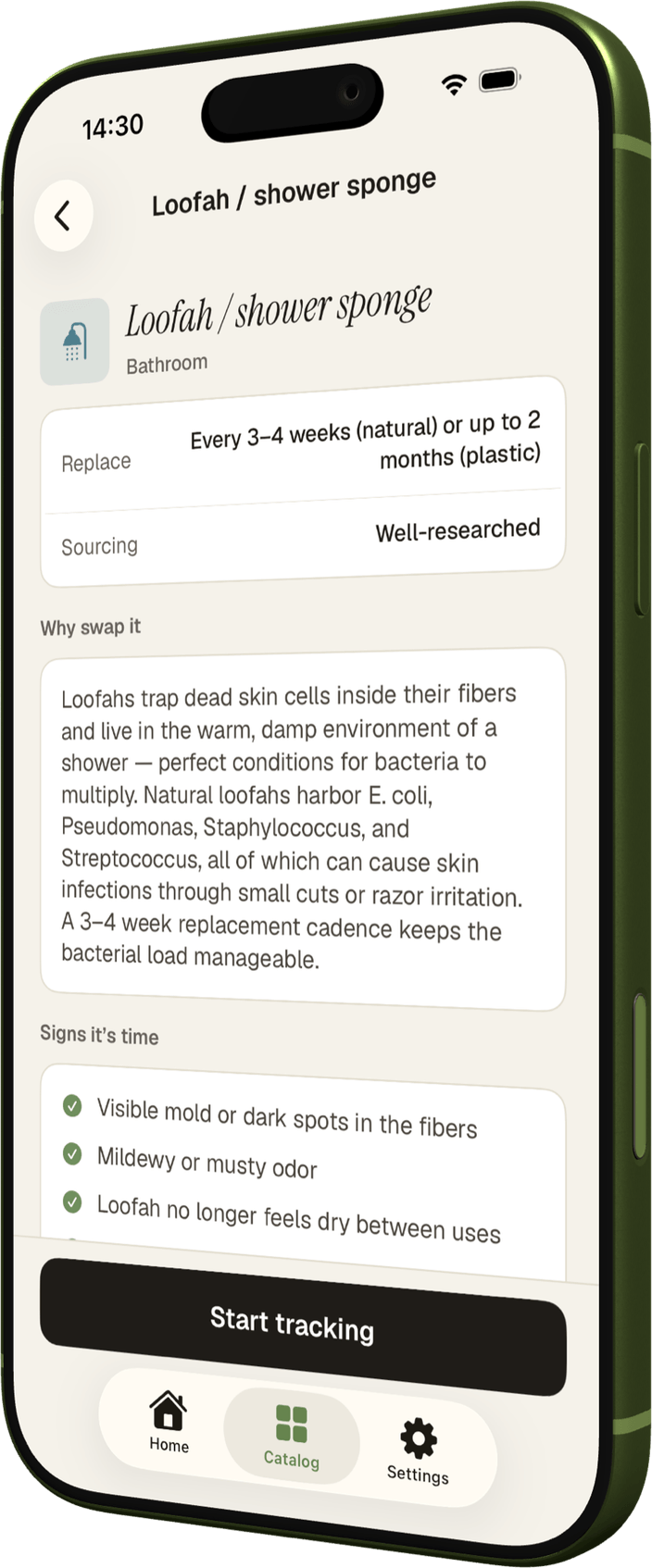652x1568 pixels.
Task: Tap the 14:30 clock in status bar
Action: [x=113, y=127]
